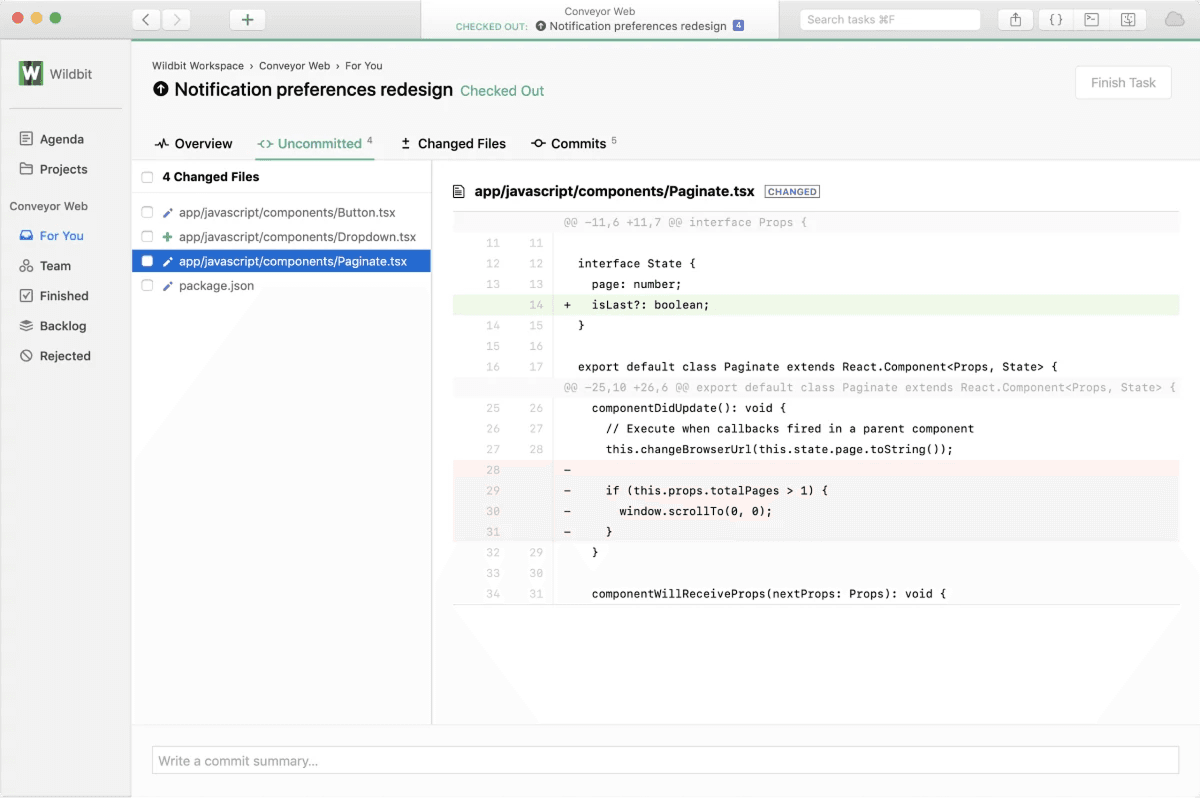Viewport: 1200px width, 798px height.
Task: Show the Finished tasks list
Action: tap(54, 296)
